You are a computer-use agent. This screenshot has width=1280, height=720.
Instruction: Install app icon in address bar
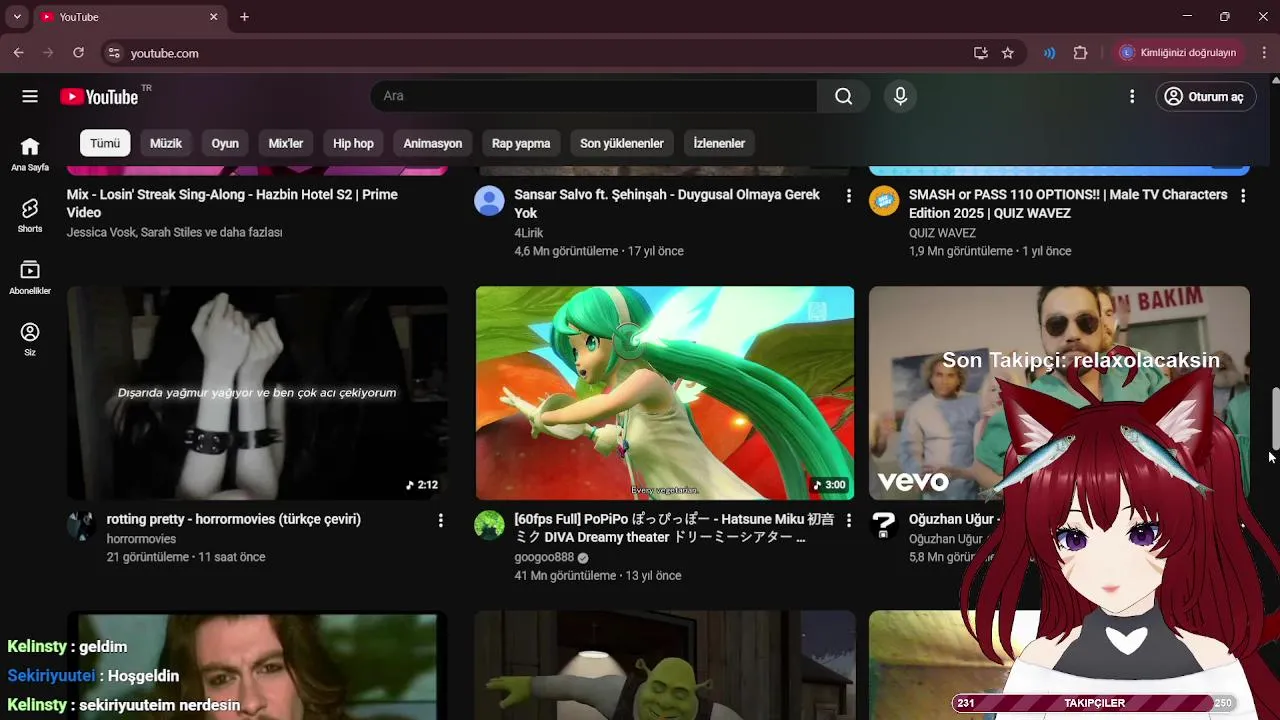980,53
